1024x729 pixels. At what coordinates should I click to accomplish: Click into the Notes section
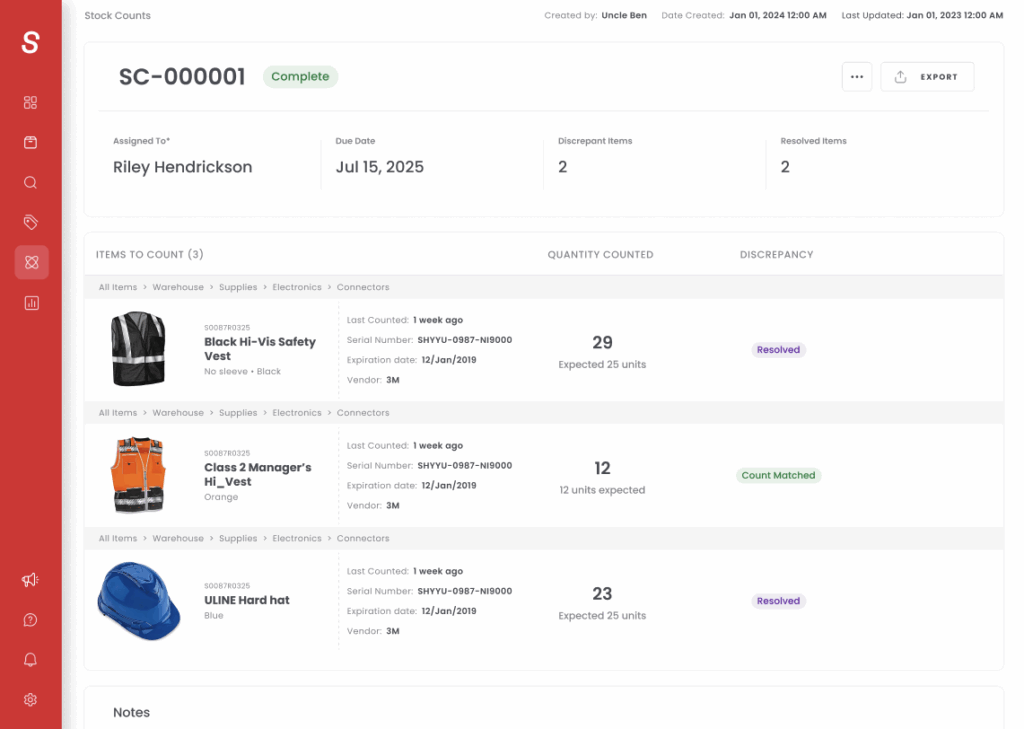[131, 712]
